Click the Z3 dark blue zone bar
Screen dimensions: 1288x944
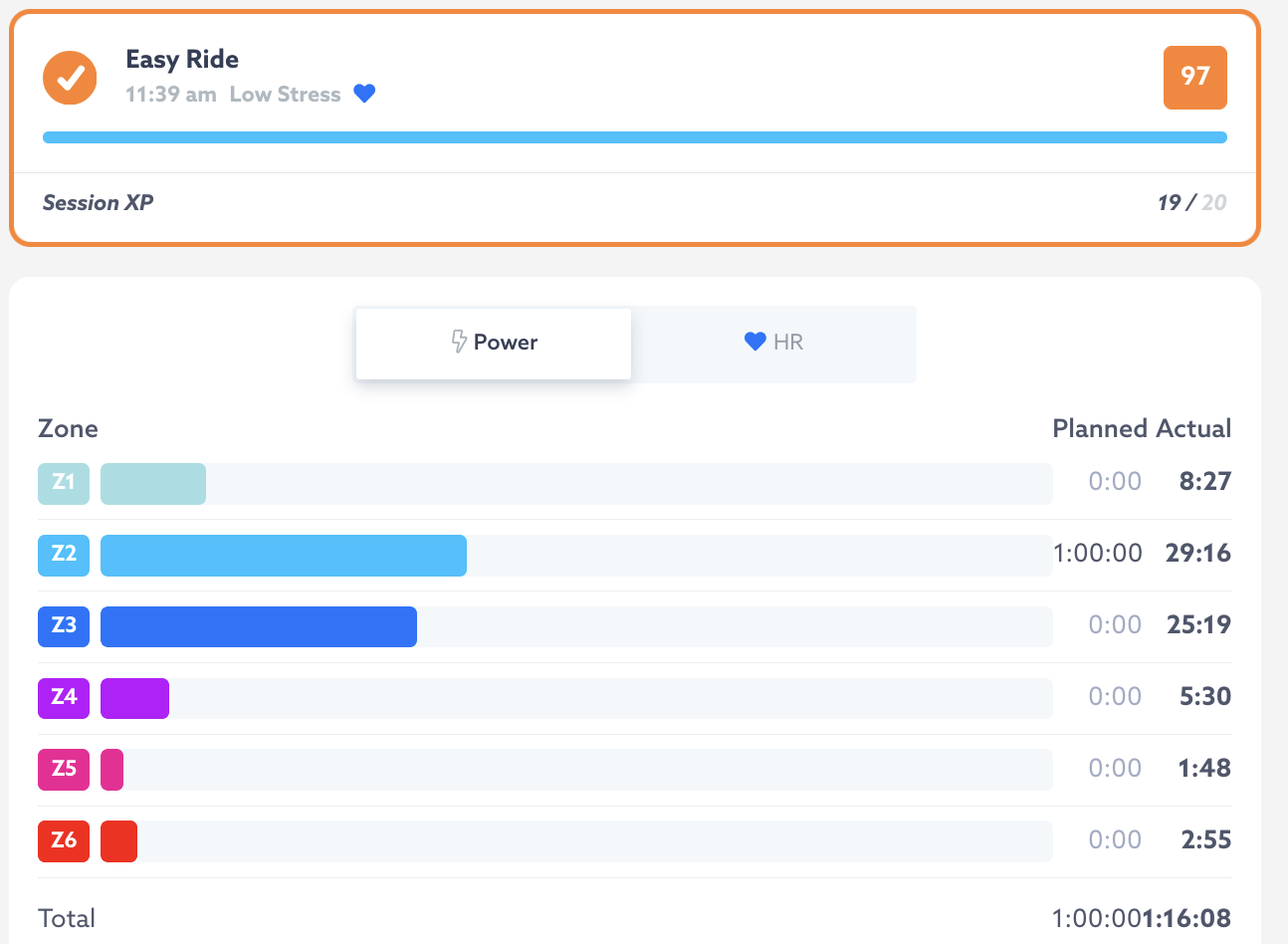[x=259, y=626]
